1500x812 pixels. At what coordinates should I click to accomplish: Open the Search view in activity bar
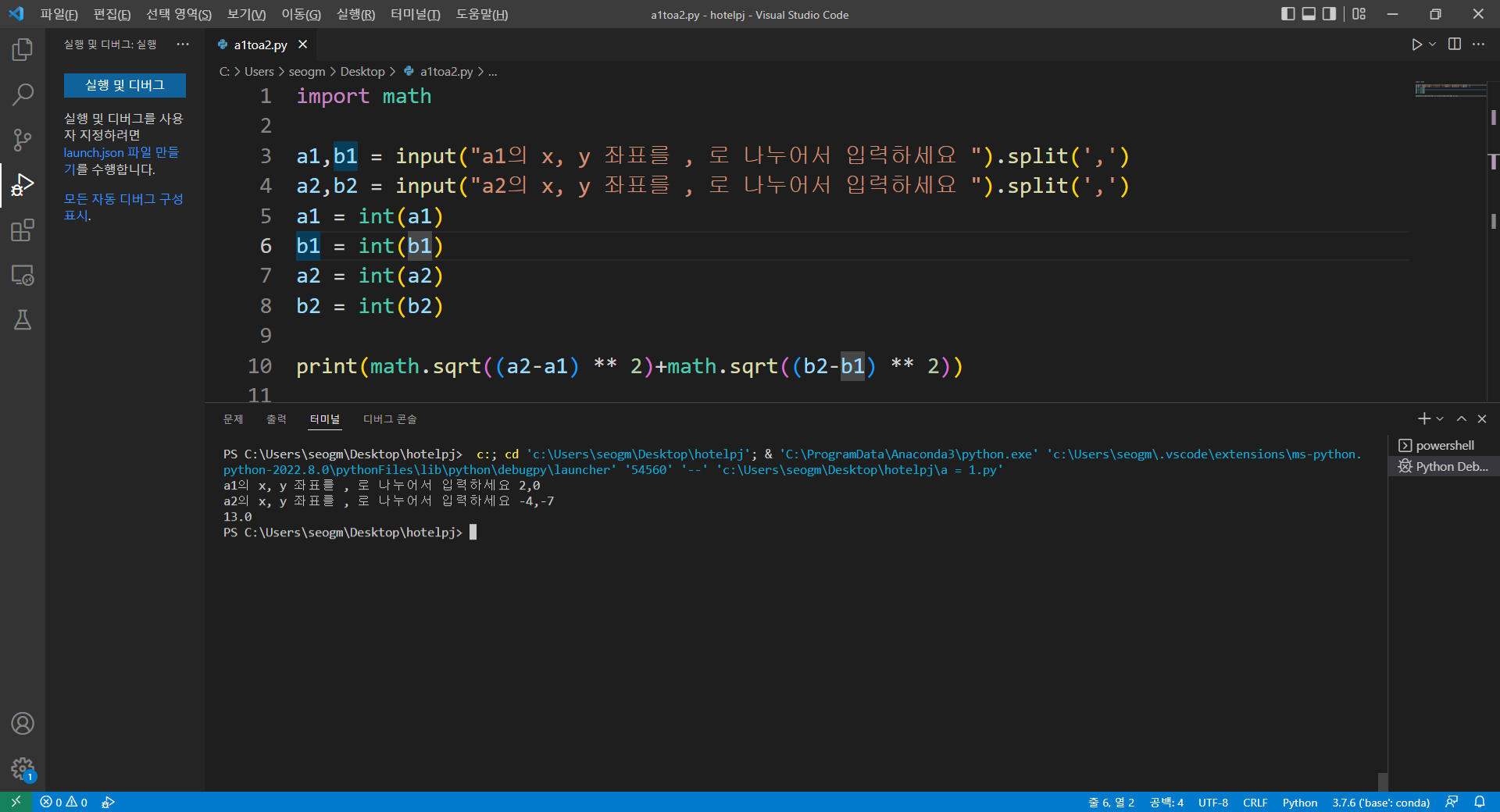click(x=23, y=95)
